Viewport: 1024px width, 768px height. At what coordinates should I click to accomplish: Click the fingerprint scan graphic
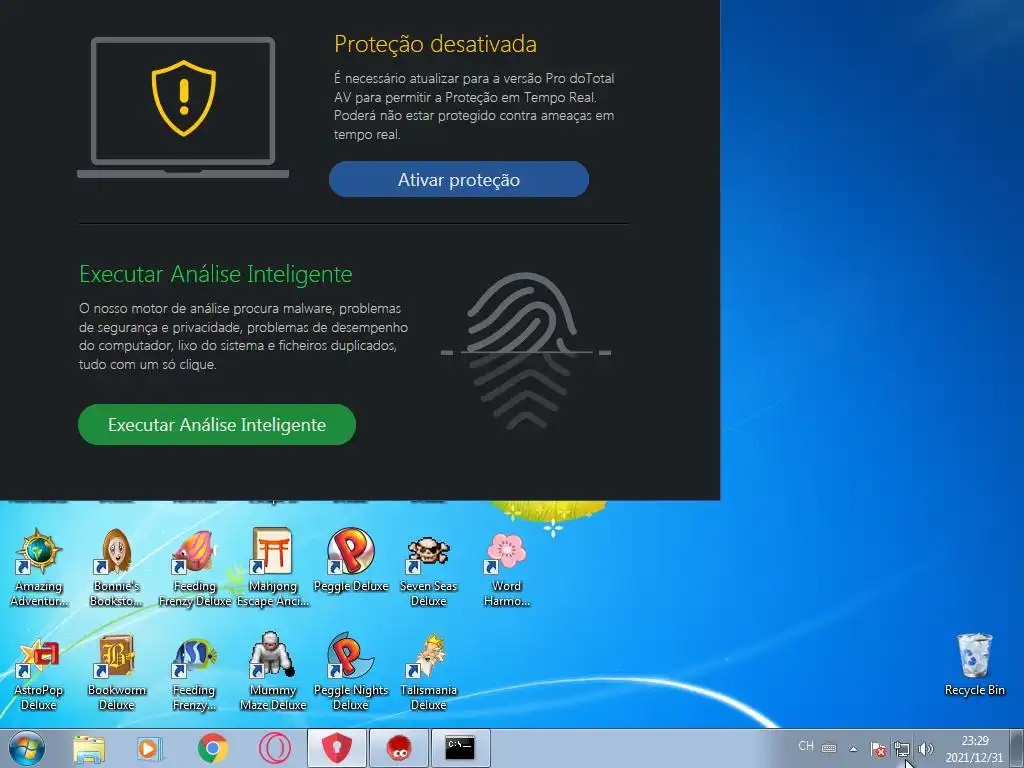pyautogui.click(x=526, y=352)
